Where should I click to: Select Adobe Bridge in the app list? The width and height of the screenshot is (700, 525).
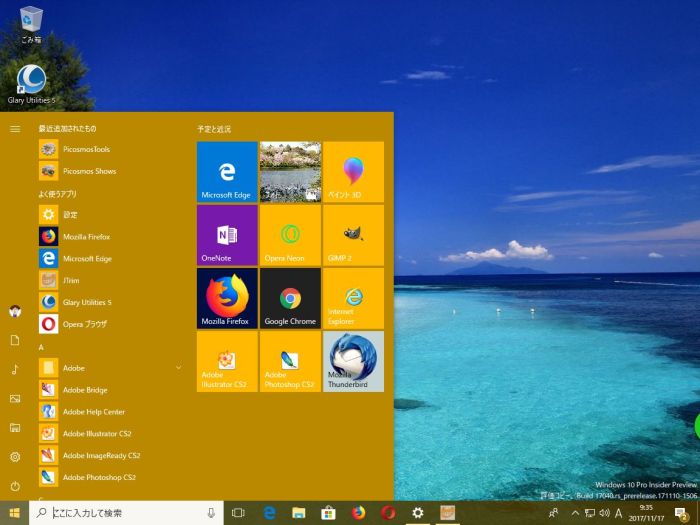point(85,390)
